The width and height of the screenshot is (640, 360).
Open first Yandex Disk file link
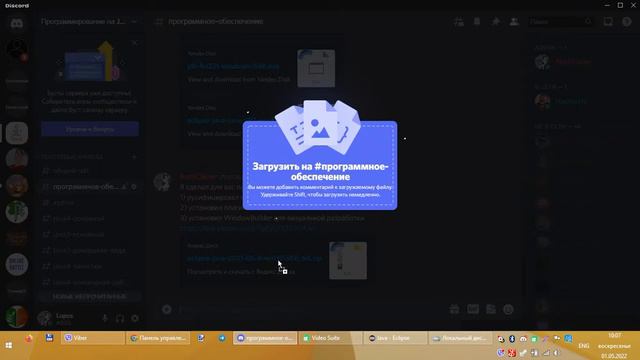233,66
